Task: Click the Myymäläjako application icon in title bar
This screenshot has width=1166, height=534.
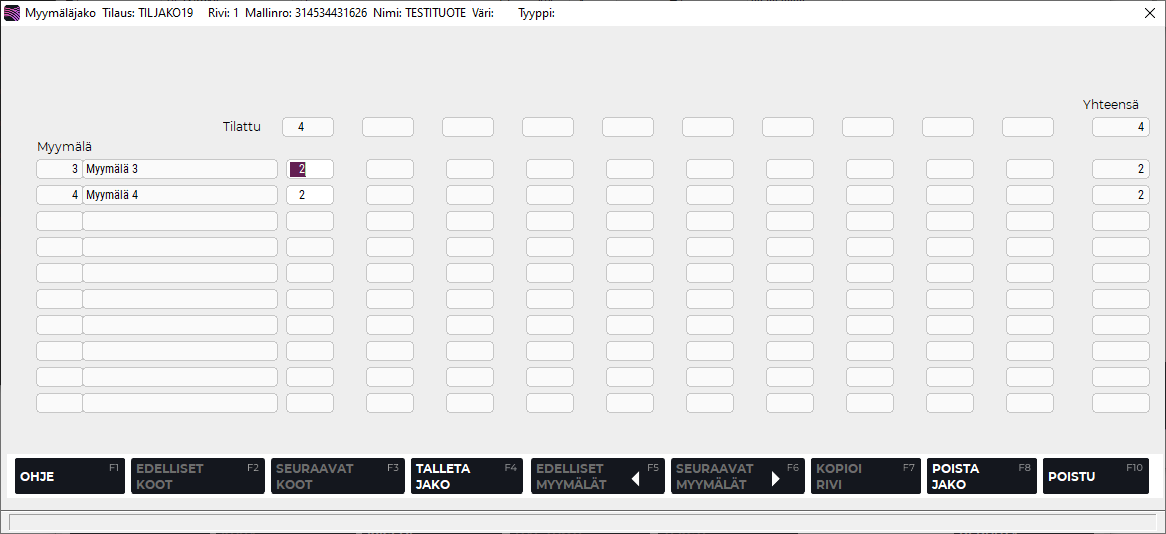Action: pos(12,13)
